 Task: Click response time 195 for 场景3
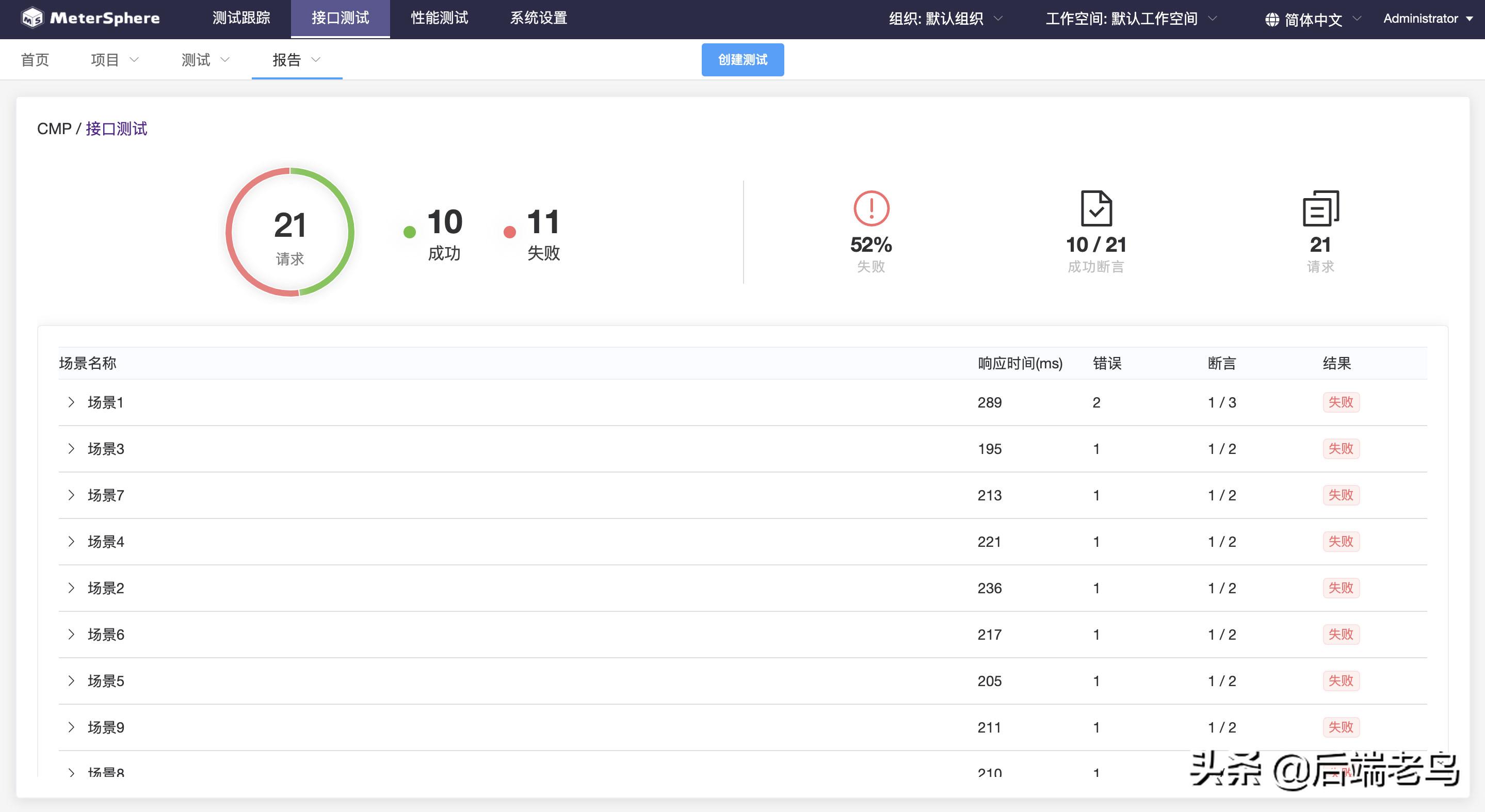coord(989,448)
